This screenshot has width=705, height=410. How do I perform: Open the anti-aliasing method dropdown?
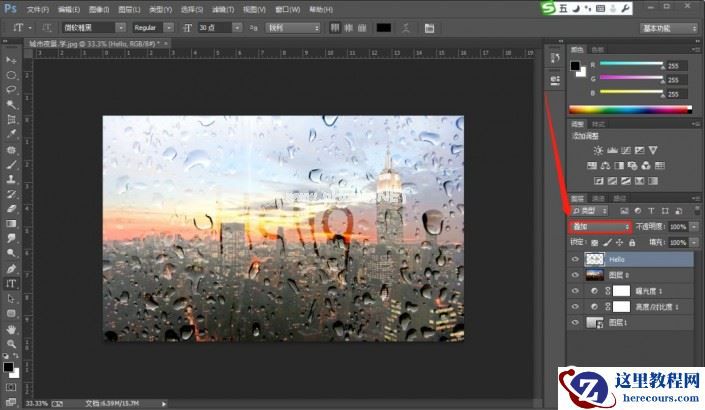coord(293,28)
